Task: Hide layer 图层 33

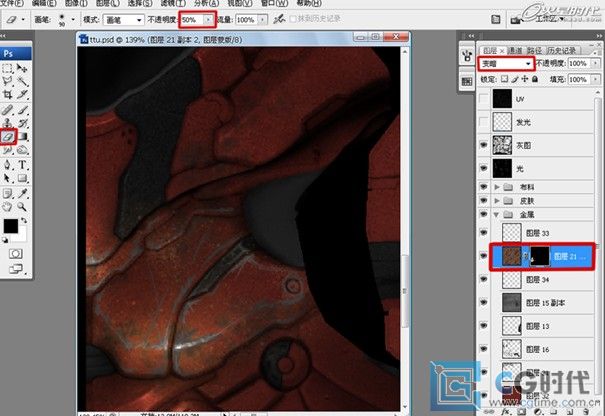Action: coord(483,233)
